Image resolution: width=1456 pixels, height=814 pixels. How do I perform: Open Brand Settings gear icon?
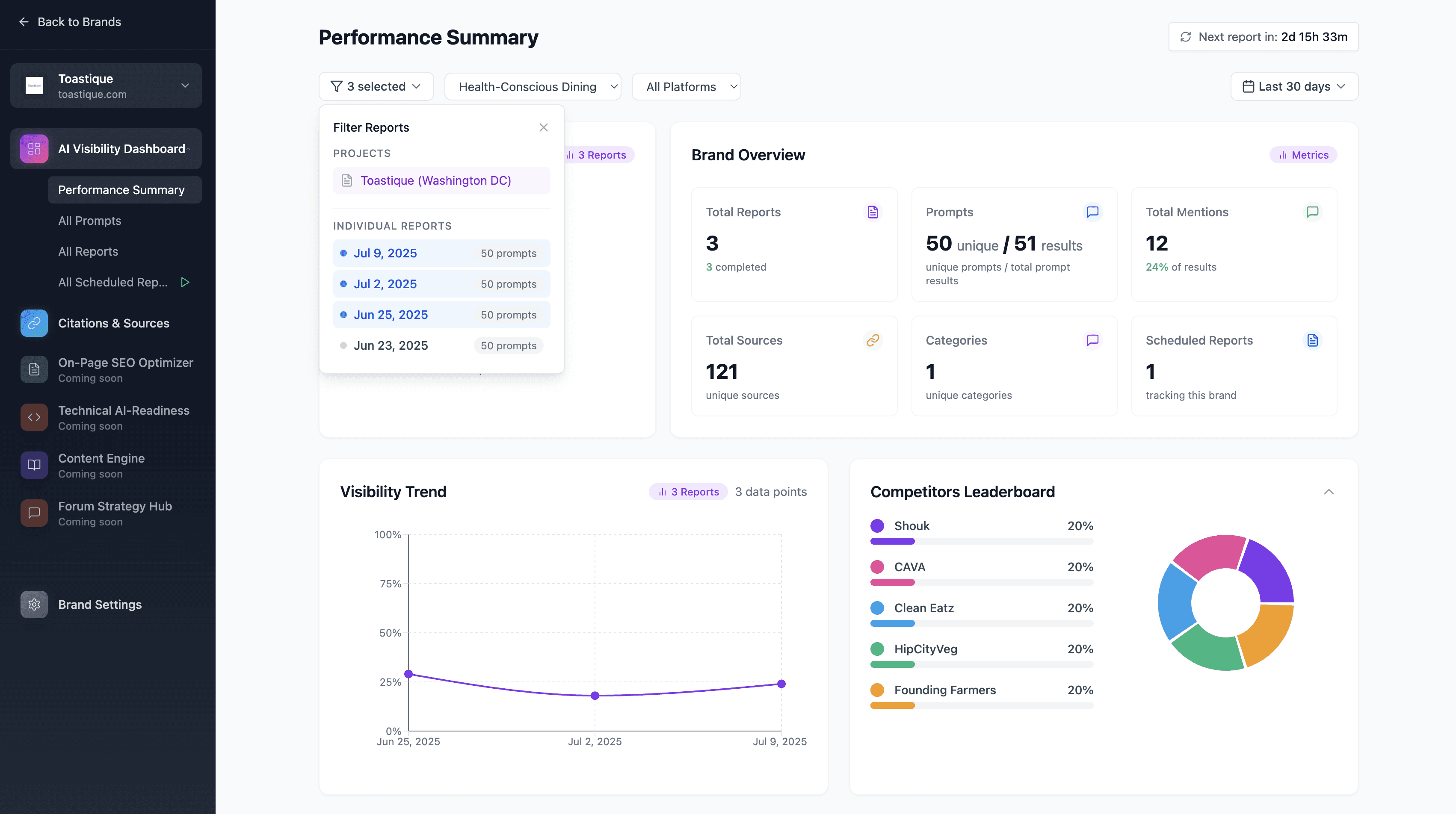click(x=34, y=605)
